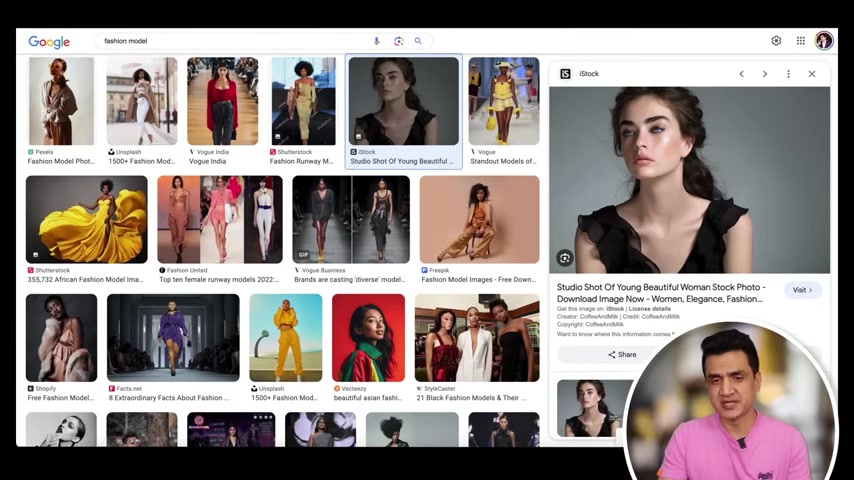Image resolution: width=854 pixels, height=480 pixels.
Task: Click the Google logo
Action: coord(49,41)
